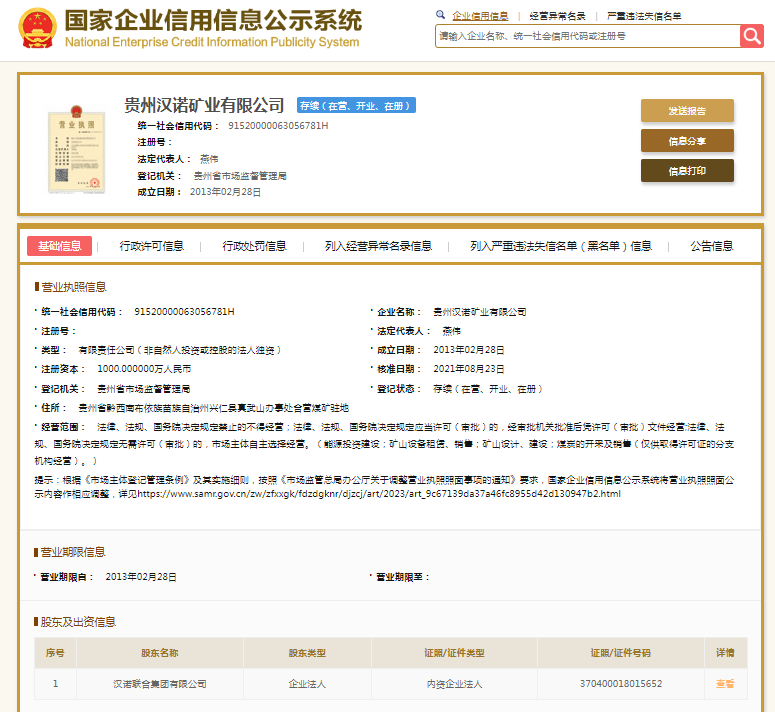The width and height of the screenshot is (775, 712).
Task: Click 股东及出资信息 section heading
Action: tap(78, 622)
